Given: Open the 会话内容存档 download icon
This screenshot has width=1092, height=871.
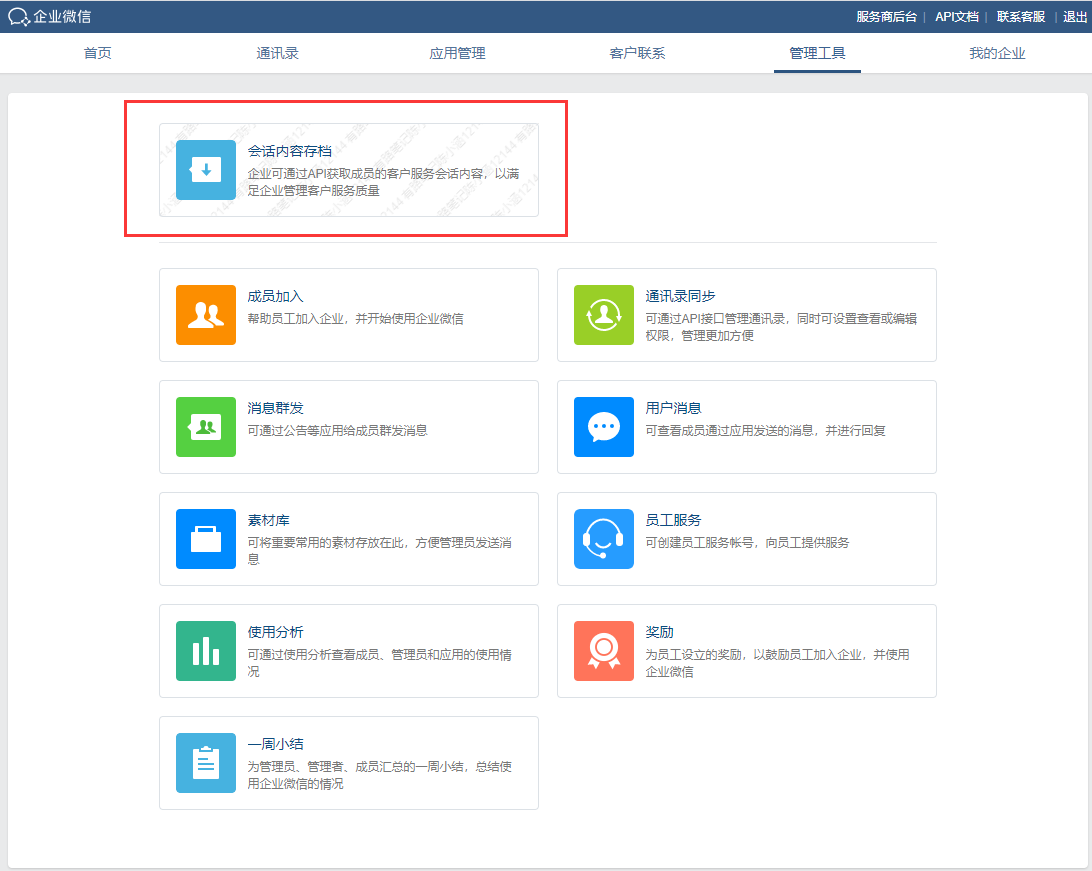Looking at the screenshot, I should coord(205,170).
